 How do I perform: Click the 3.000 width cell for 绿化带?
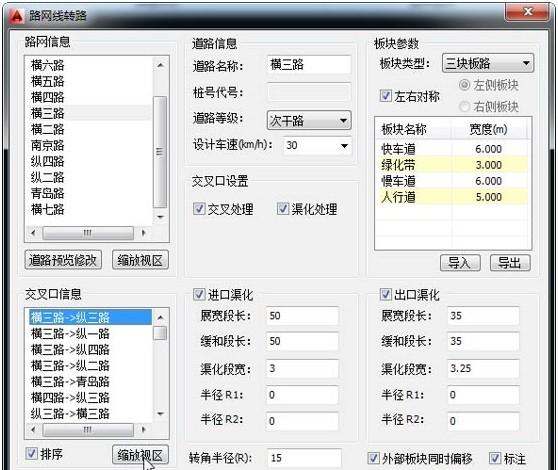pos(489,165)
